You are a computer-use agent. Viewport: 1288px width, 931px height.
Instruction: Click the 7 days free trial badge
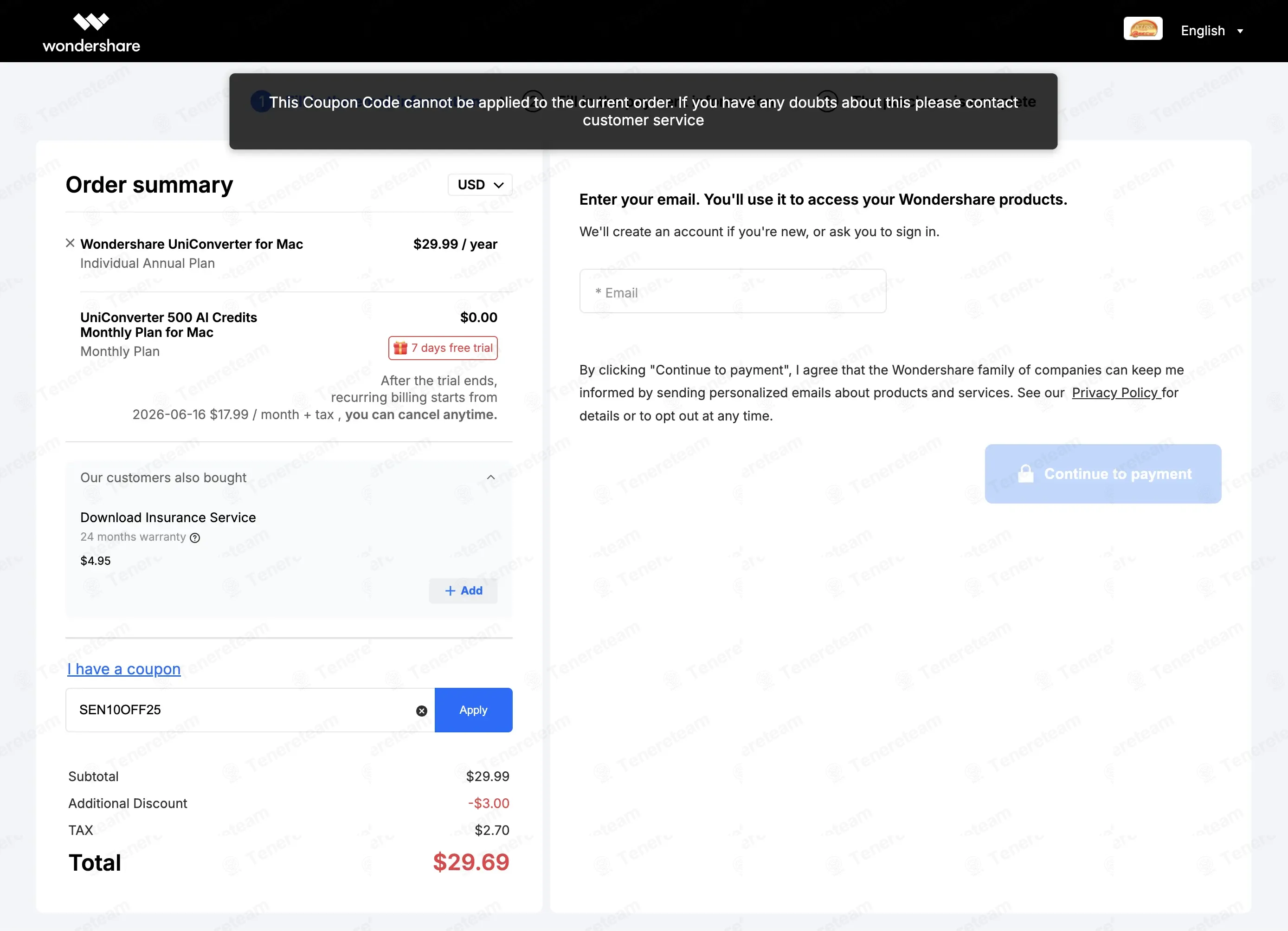coord(443,348)
